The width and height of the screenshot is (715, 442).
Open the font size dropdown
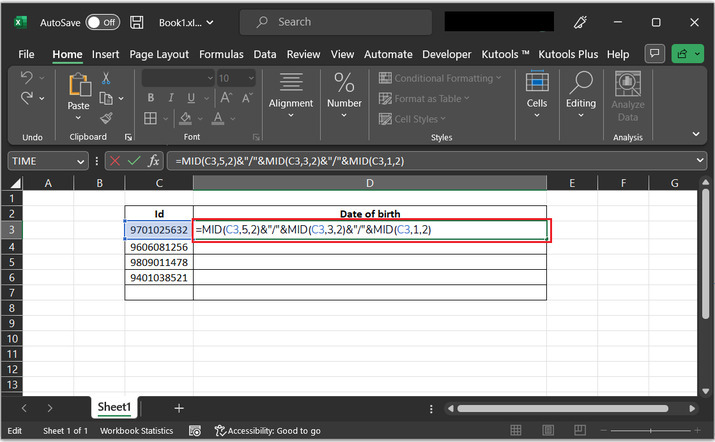click(251, 78)
